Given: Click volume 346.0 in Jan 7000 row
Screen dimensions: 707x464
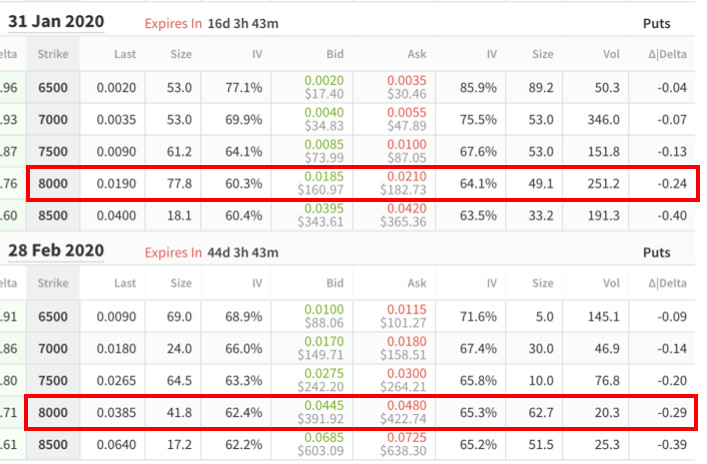Looking at the screenshot, I should [x=603, y=120].
